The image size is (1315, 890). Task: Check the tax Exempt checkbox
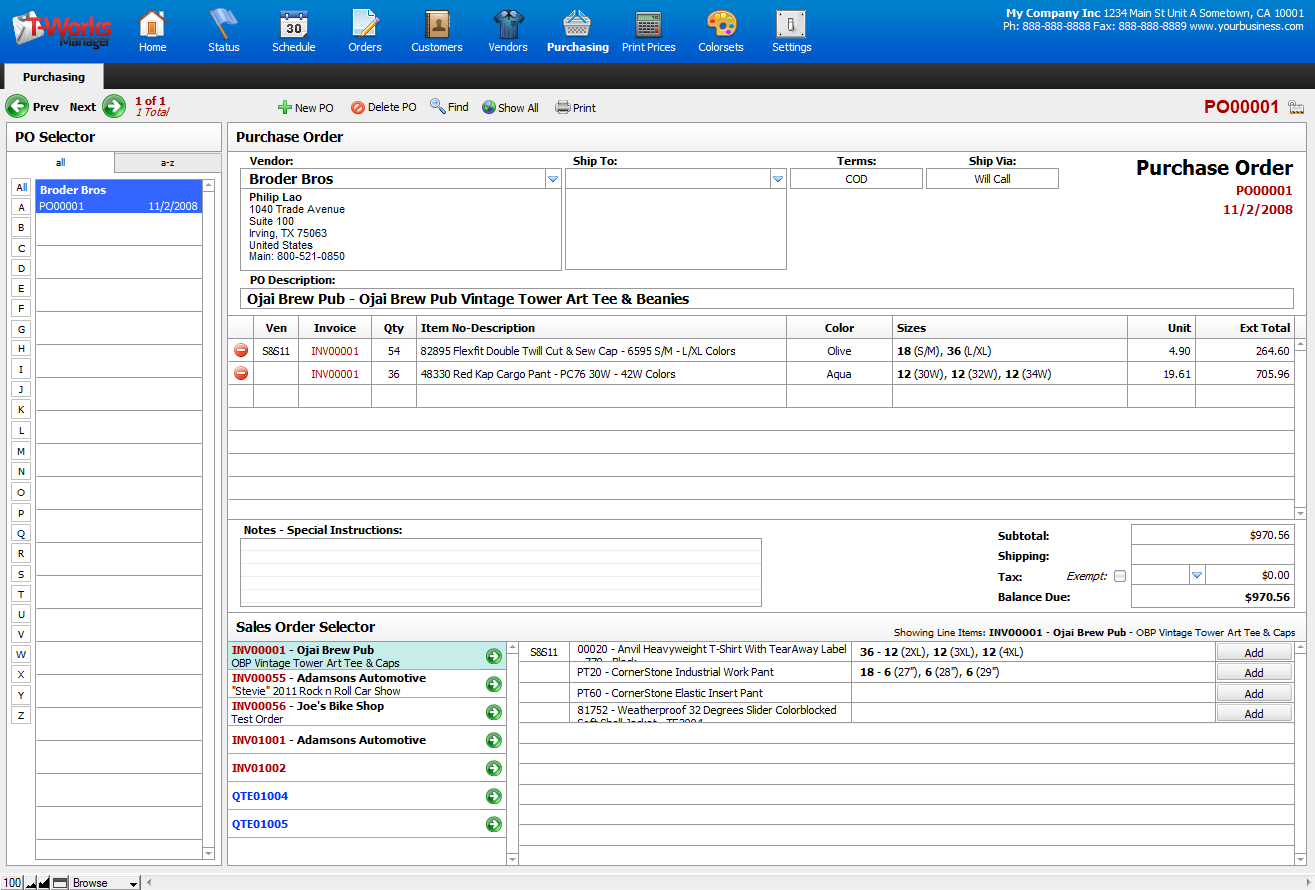(x=1120, y=576)
